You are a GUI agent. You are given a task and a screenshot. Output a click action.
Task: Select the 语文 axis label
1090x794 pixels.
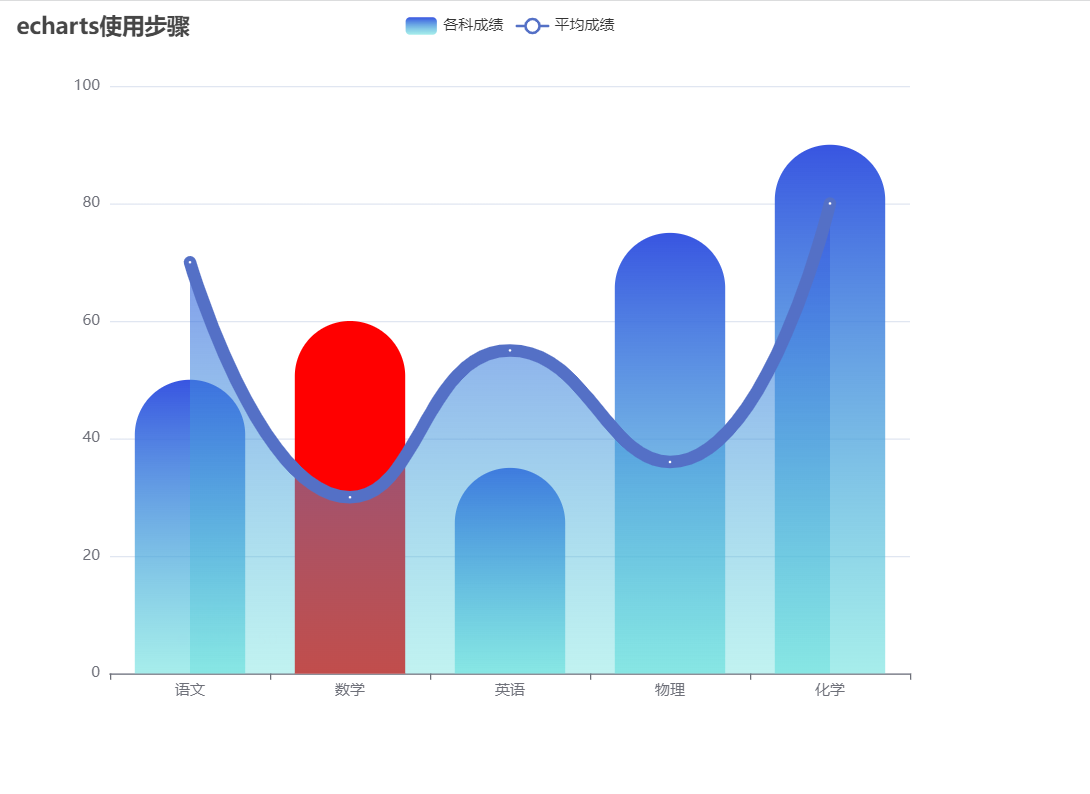[x=190, y=690]
